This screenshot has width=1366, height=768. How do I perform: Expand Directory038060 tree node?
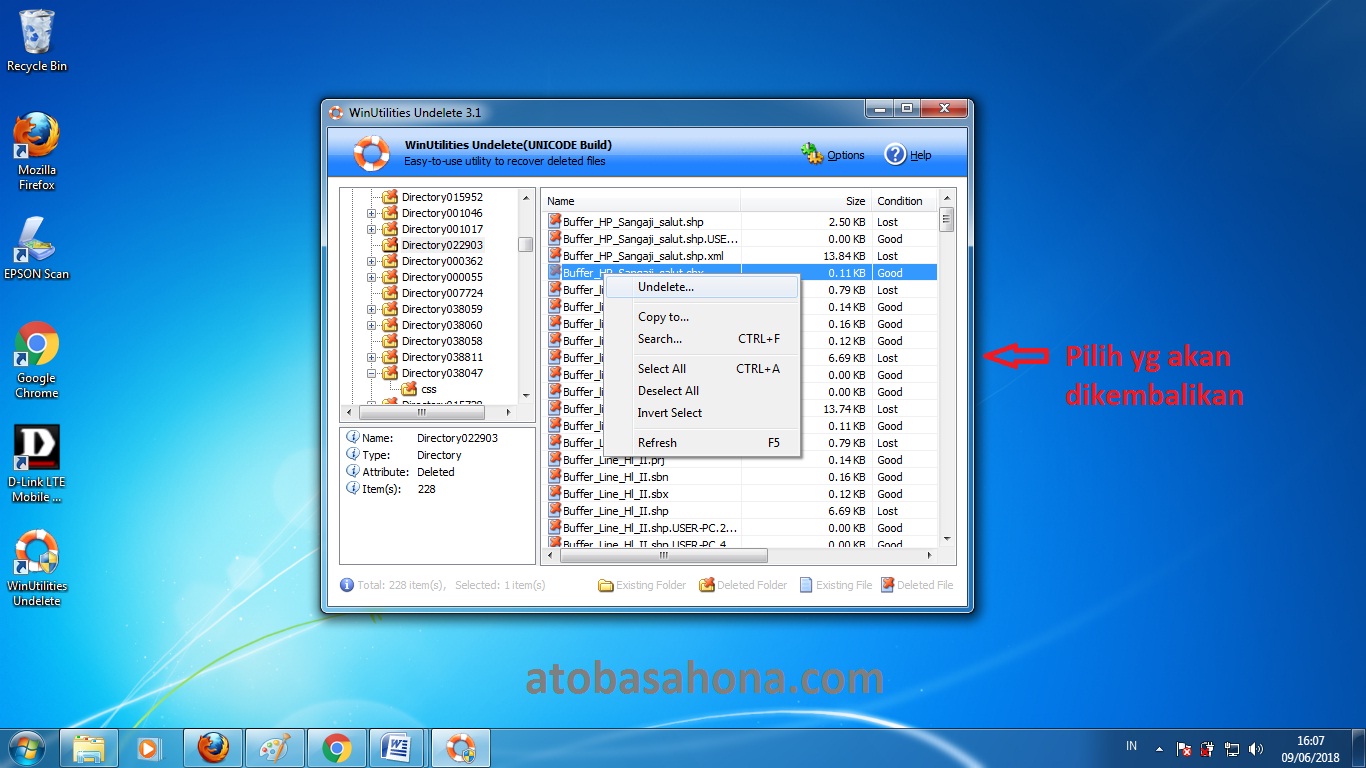pos(372,325)
